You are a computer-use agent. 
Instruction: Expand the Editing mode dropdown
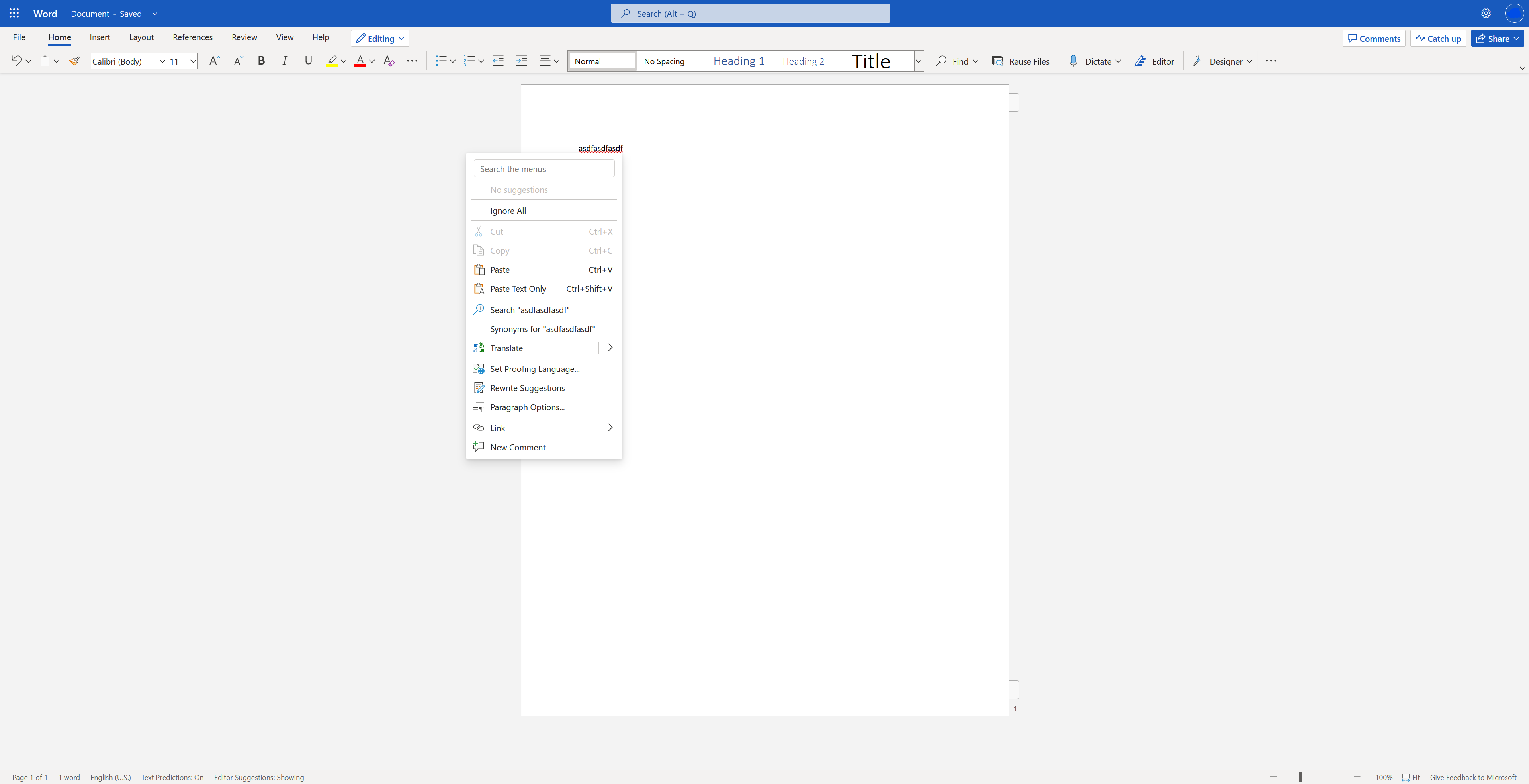(x=381, y=39)
